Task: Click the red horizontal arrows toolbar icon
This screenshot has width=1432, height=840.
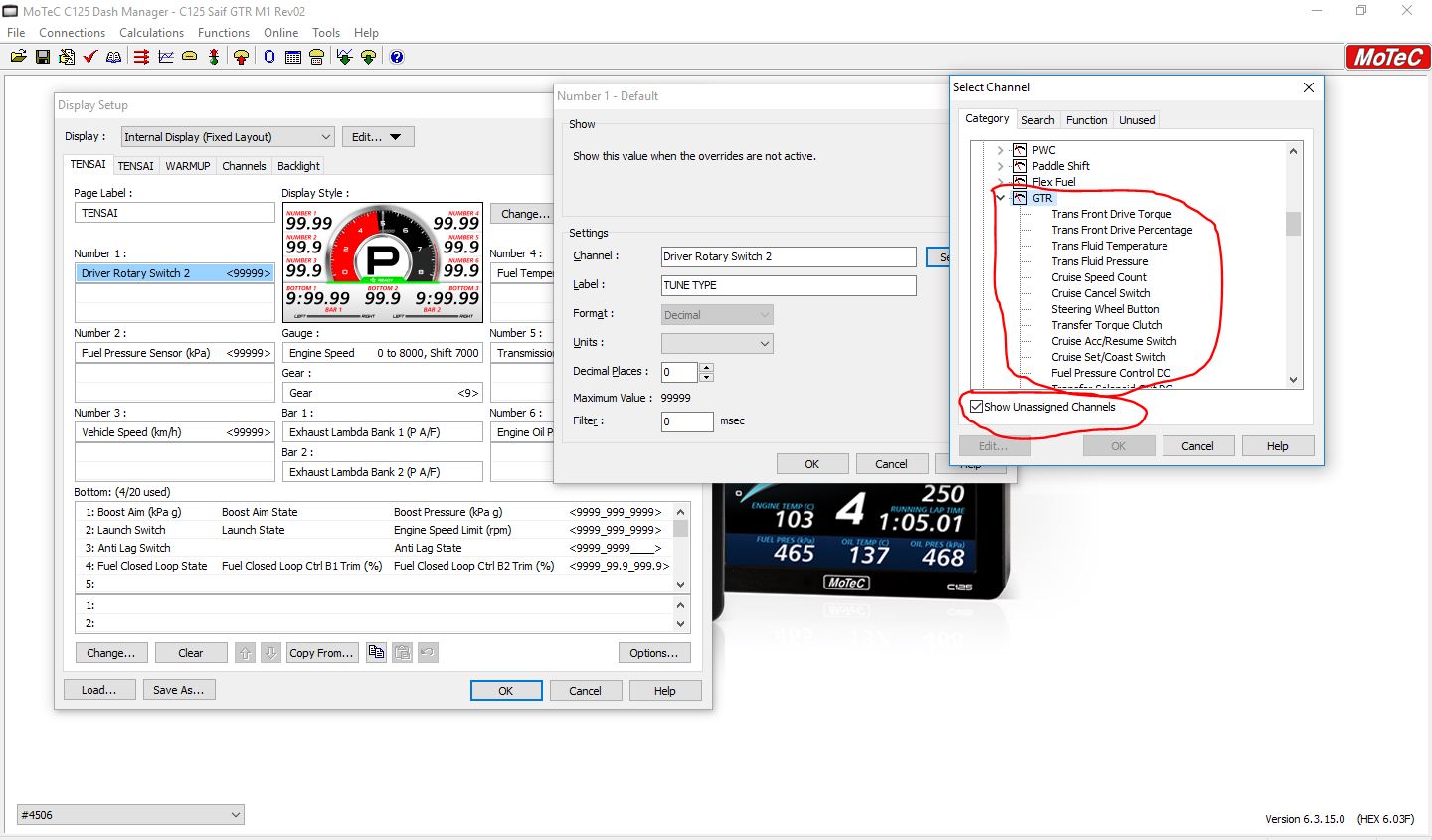Action: coord(141,57)
